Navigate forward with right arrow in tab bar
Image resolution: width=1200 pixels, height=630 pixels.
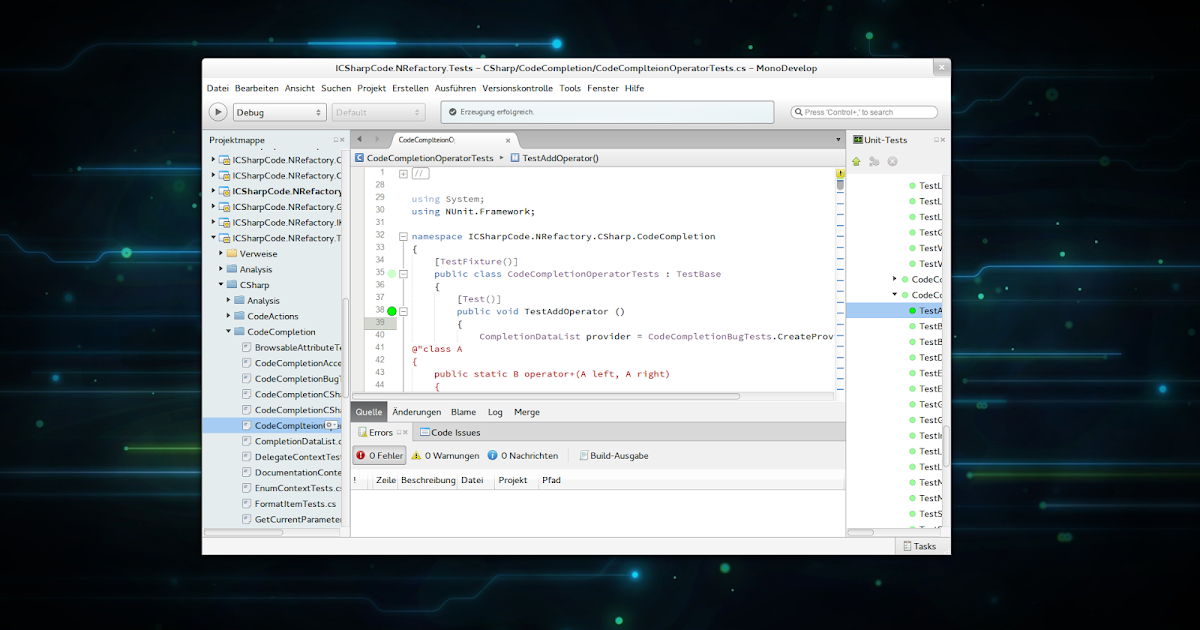pyautogui.click(x=377, y=139)
